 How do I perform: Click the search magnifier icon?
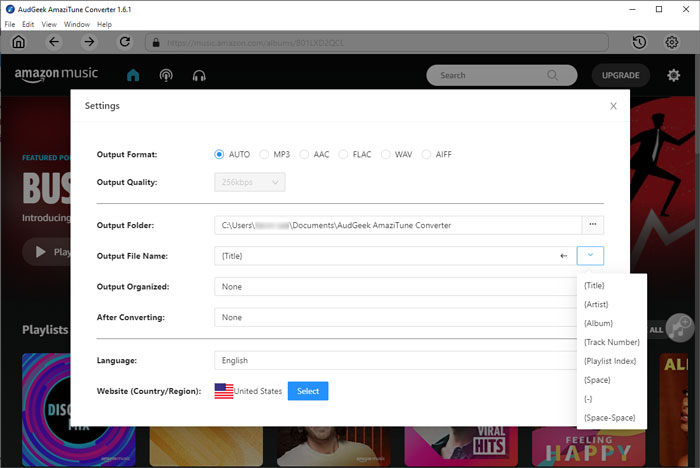pos(552,75)
